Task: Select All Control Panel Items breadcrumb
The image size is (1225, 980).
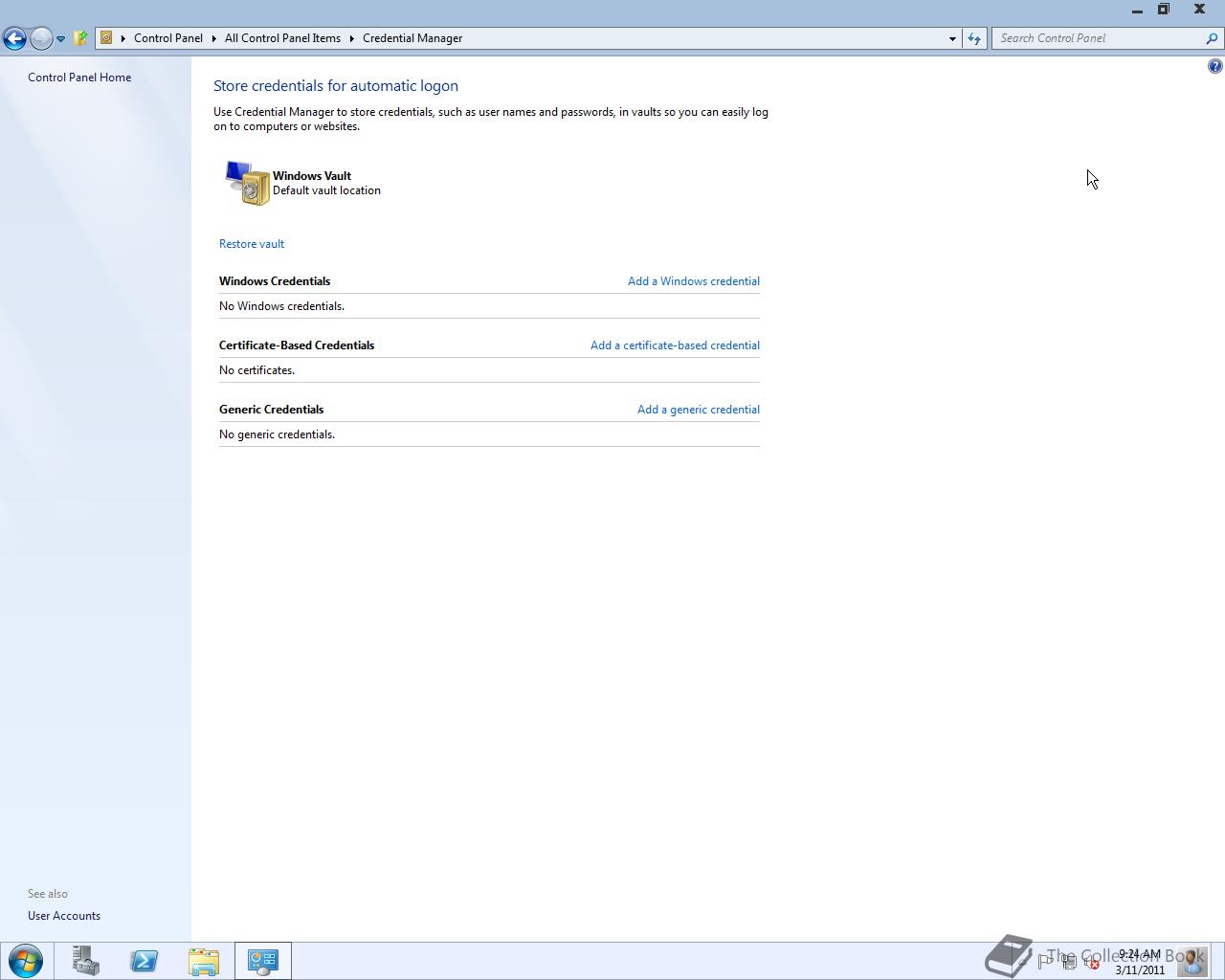Action: coord(282,38)
